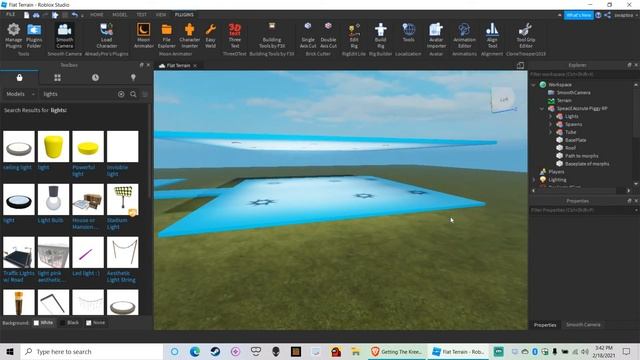Select SmoothCamera item in Explorer

(573, 93)
